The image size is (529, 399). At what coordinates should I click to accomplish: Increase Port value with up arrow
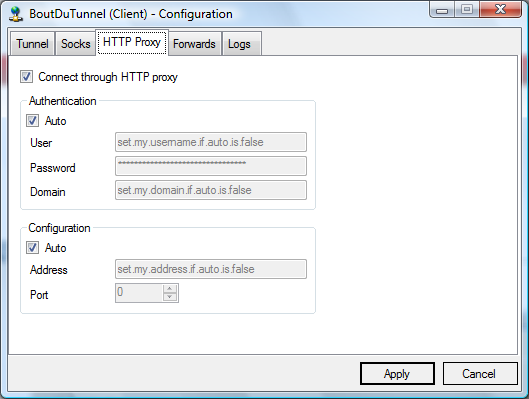click(x=170, y=289)
